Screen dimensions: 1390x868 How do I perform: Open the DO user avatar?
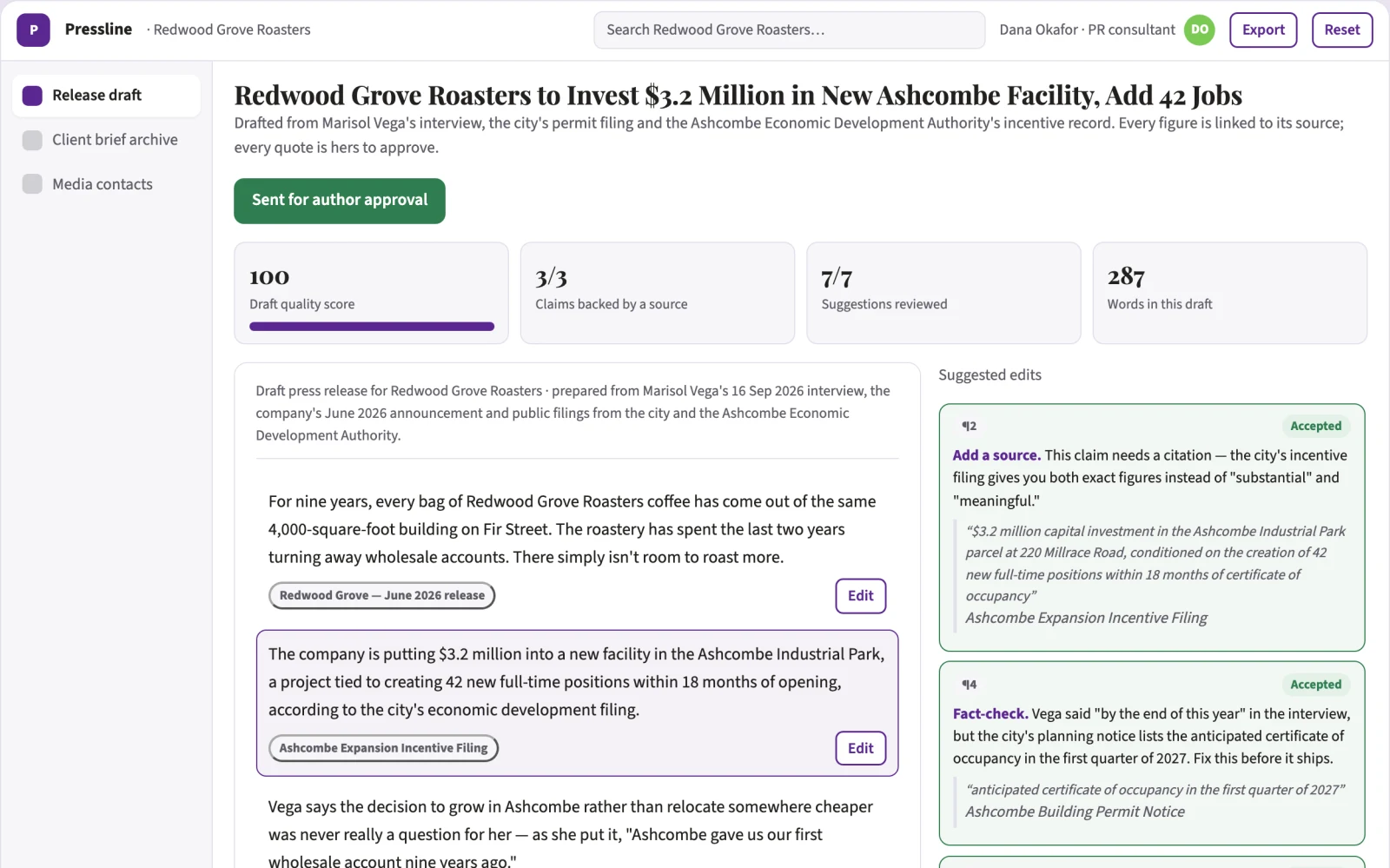(x=1199, y=30)
